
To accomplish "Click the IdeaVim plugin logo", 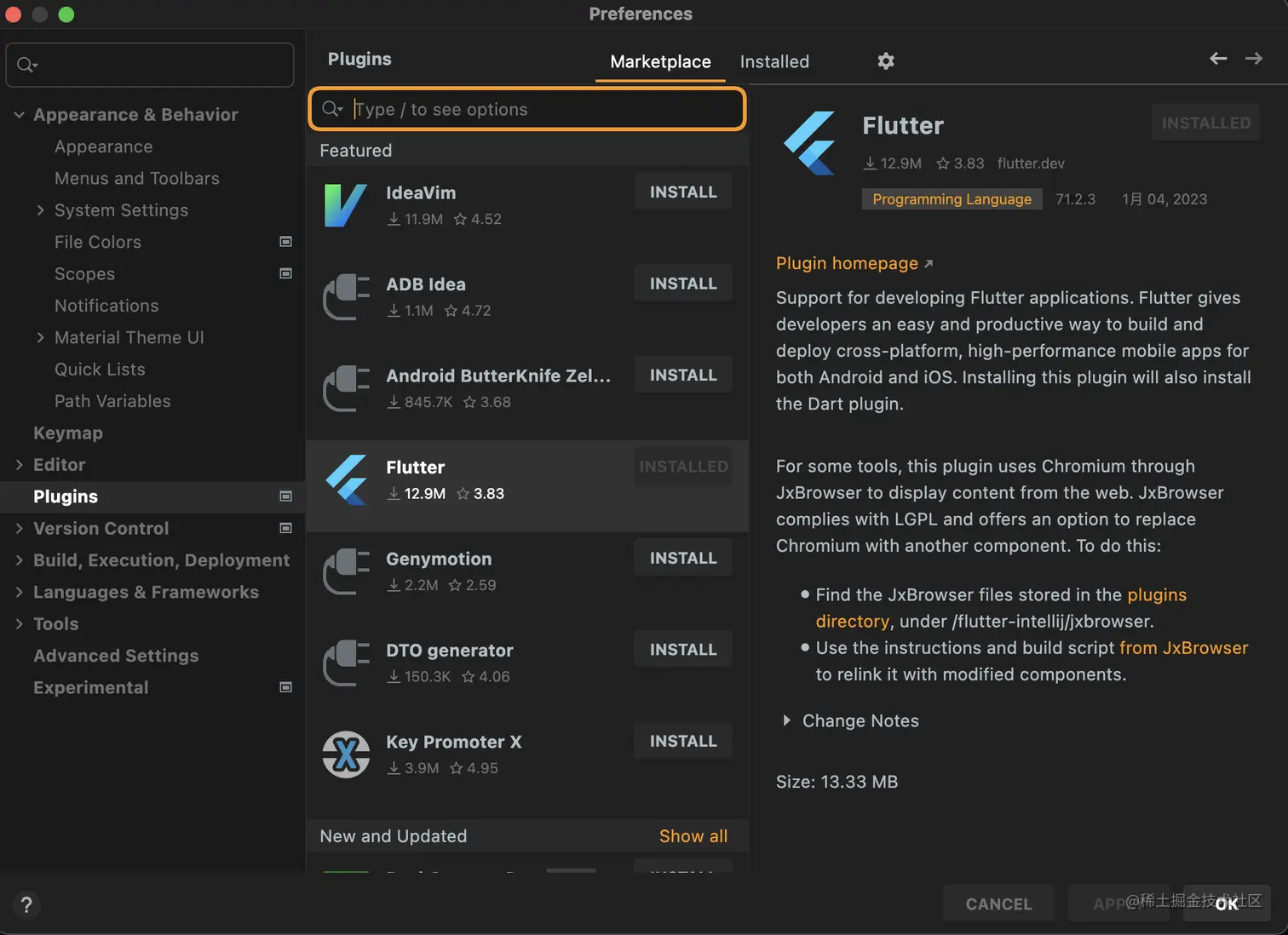I will click(346, 205).
